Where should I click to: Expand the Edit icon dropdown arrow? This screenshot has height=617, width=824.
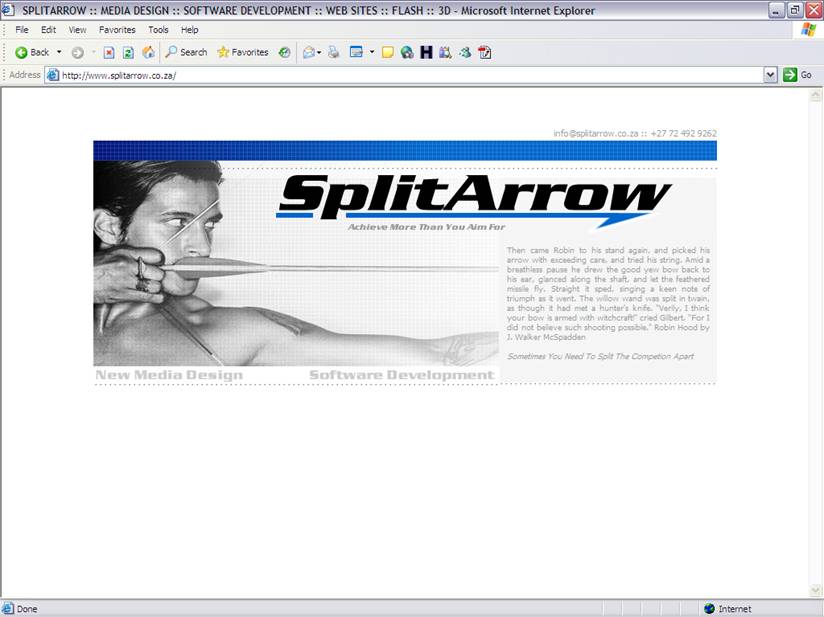[x=372, y=52]
